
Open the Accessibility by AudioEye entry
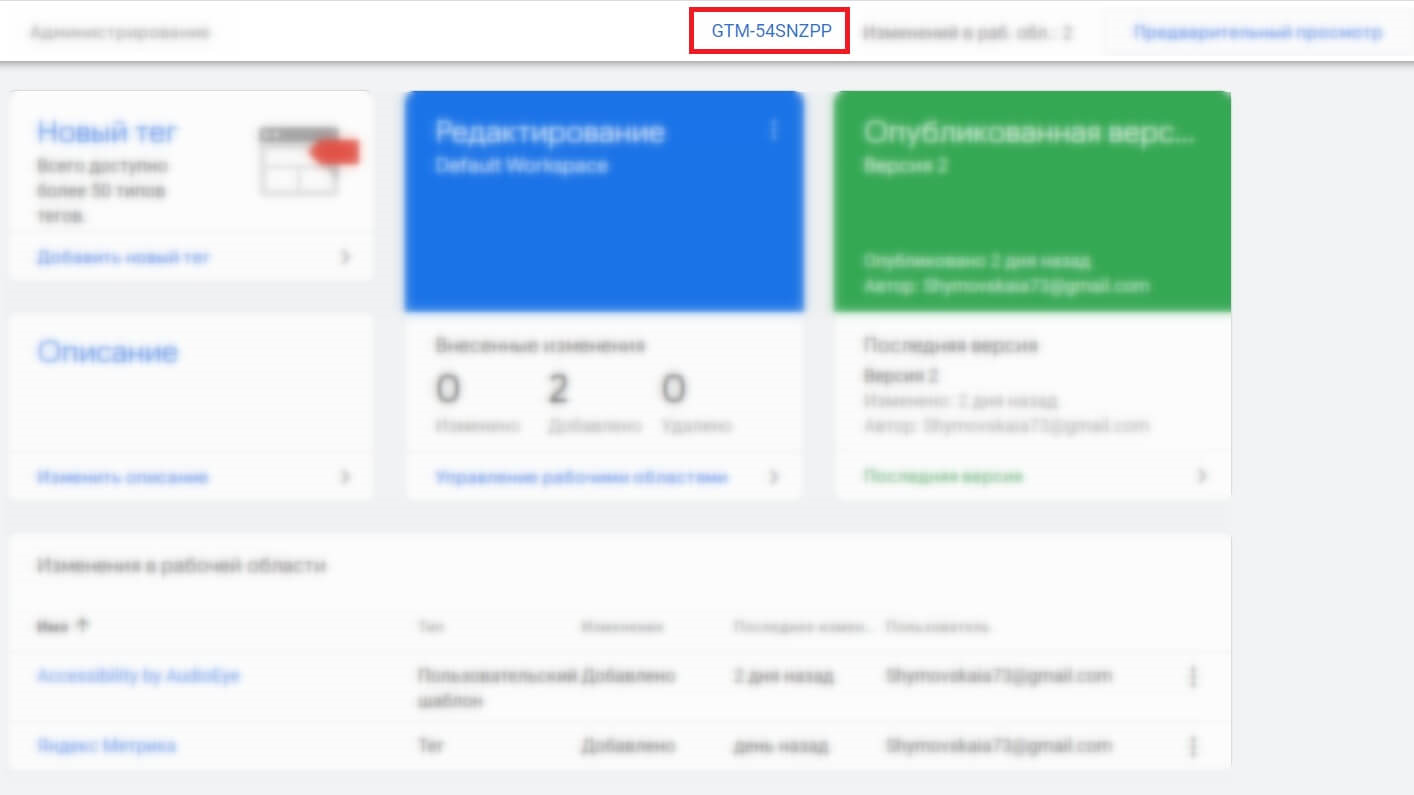point(138,676)
